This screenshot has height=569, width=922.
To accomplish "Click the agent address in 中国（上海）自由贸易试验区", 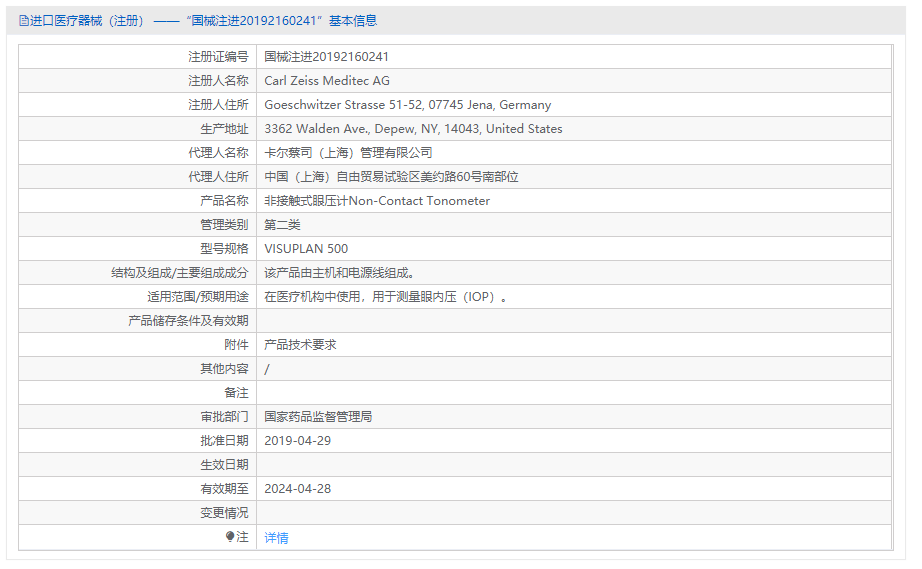I will pyautogui.click(x=391, y=177).
